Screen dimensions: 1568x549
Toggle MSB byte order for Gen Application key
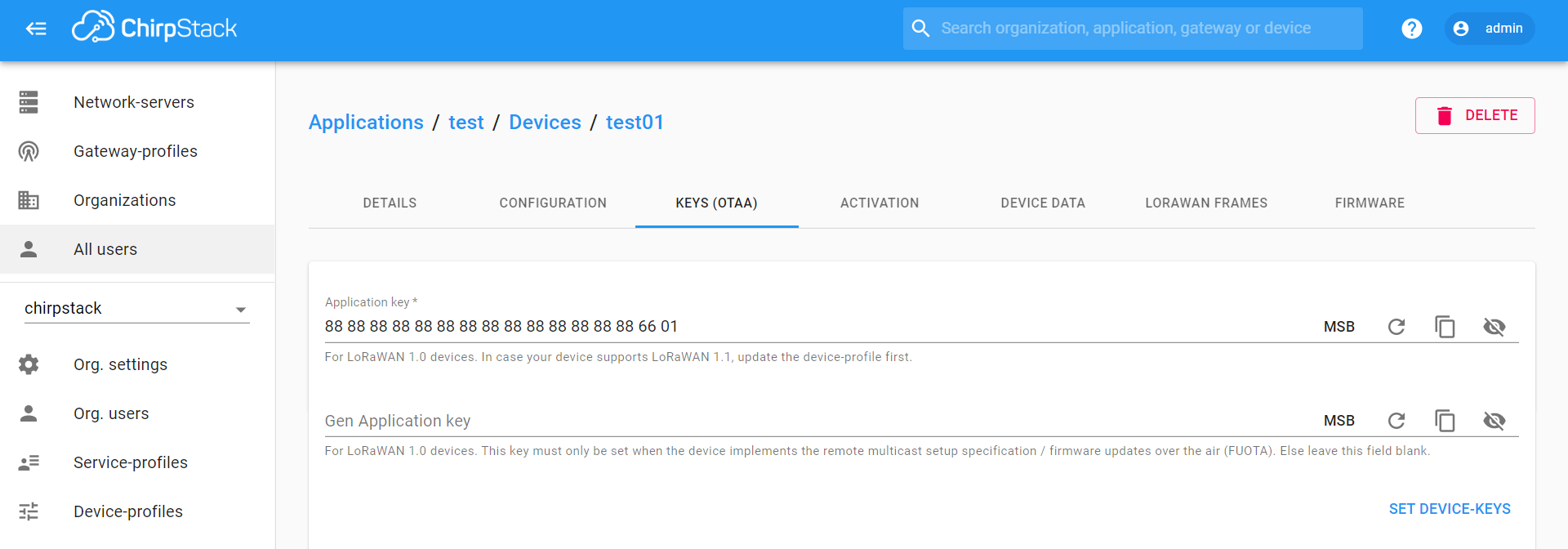coord(1339,421)
